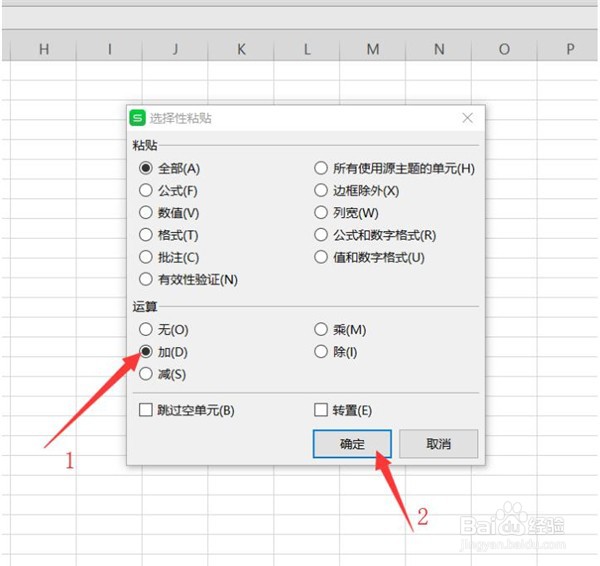
Task: Select column H header
Action: [x=43, y=49]
